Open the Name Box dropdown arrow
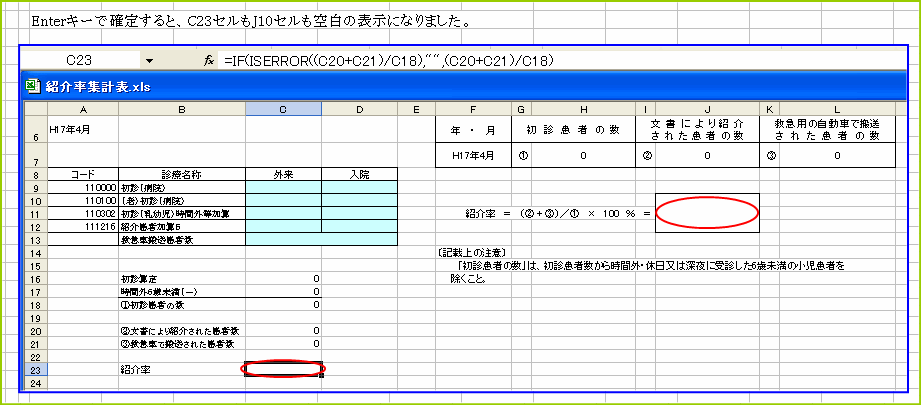Image resolution: width=921 pixels, height=405 pixels. click(149, 60)
